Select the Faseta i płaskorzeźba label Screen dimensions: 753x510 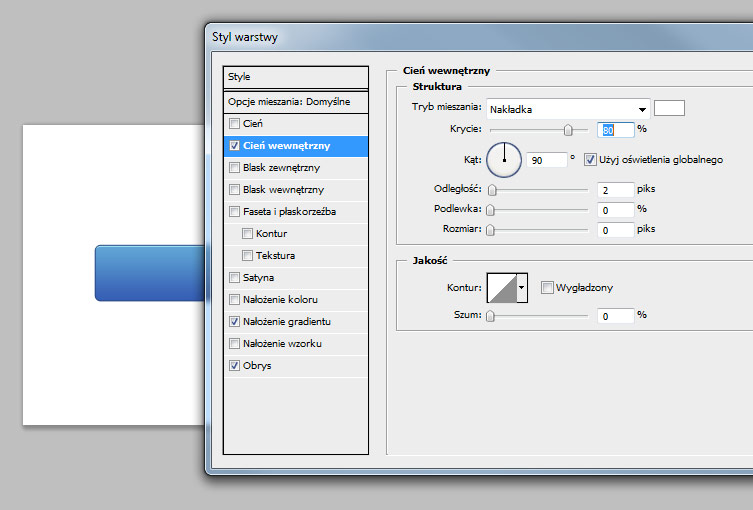[290, 212]
